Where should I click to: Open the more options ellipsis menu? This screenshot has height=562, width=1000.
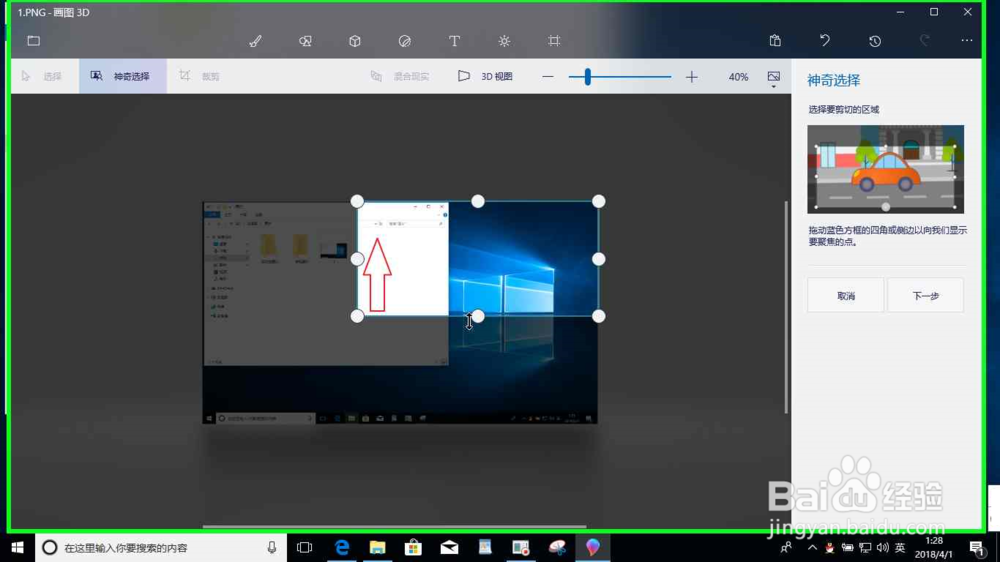click(967, 41)
